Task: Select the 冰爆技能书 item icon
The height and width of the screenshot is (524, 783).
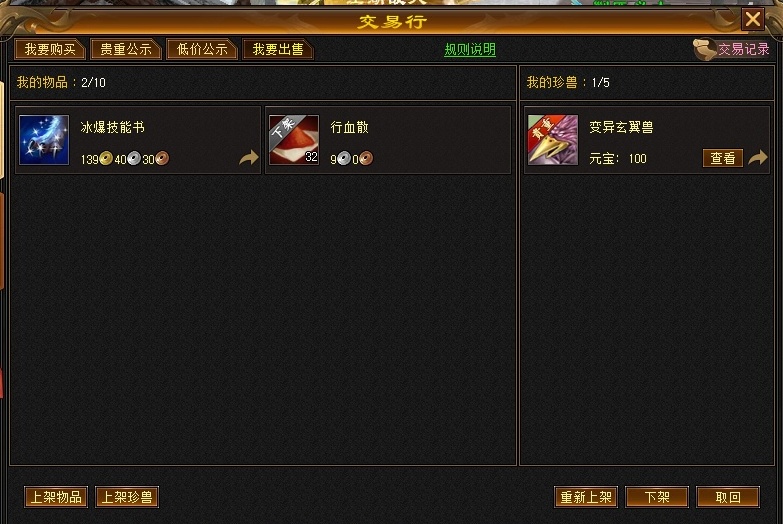Action: 44,140
